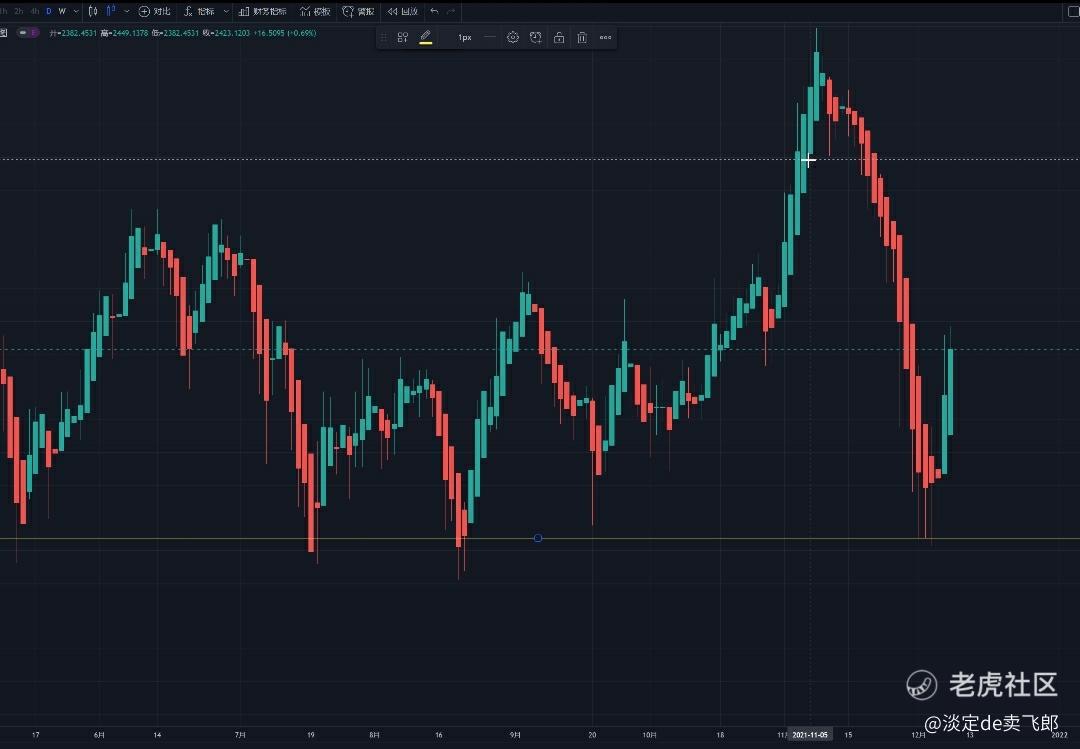This screenshot has height=749, width=1080.
Task: Click the OHLC price values legend
Action: [x=183, y=33]
